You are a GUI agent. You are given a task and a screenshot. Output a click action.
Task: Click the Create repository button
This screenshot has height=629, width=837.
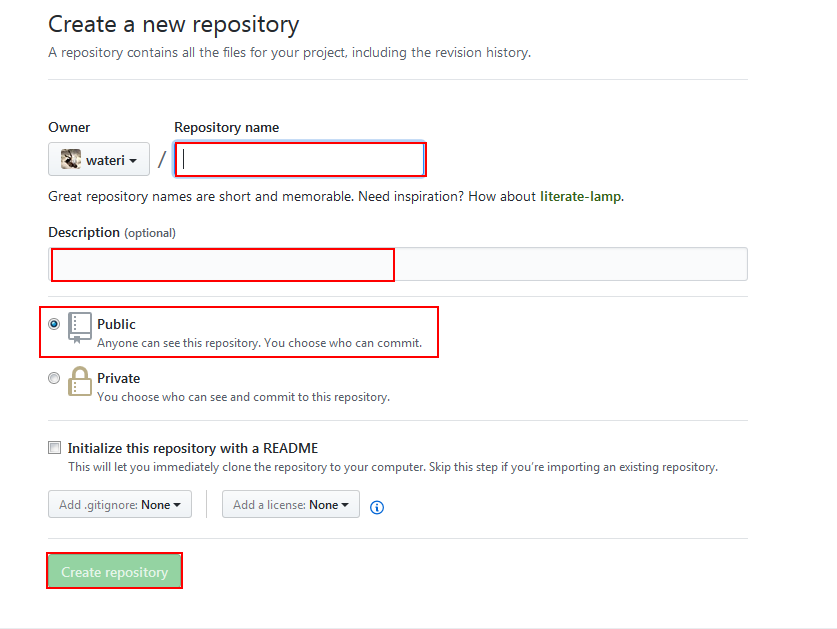click(114, 571)
